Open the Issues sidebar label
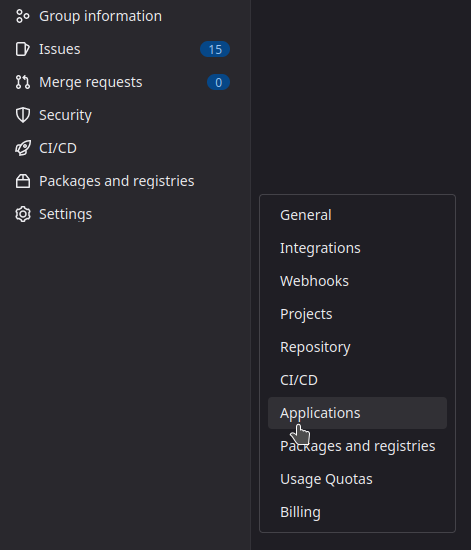This screenshot has width=471, height=550. tap(60, 49)
